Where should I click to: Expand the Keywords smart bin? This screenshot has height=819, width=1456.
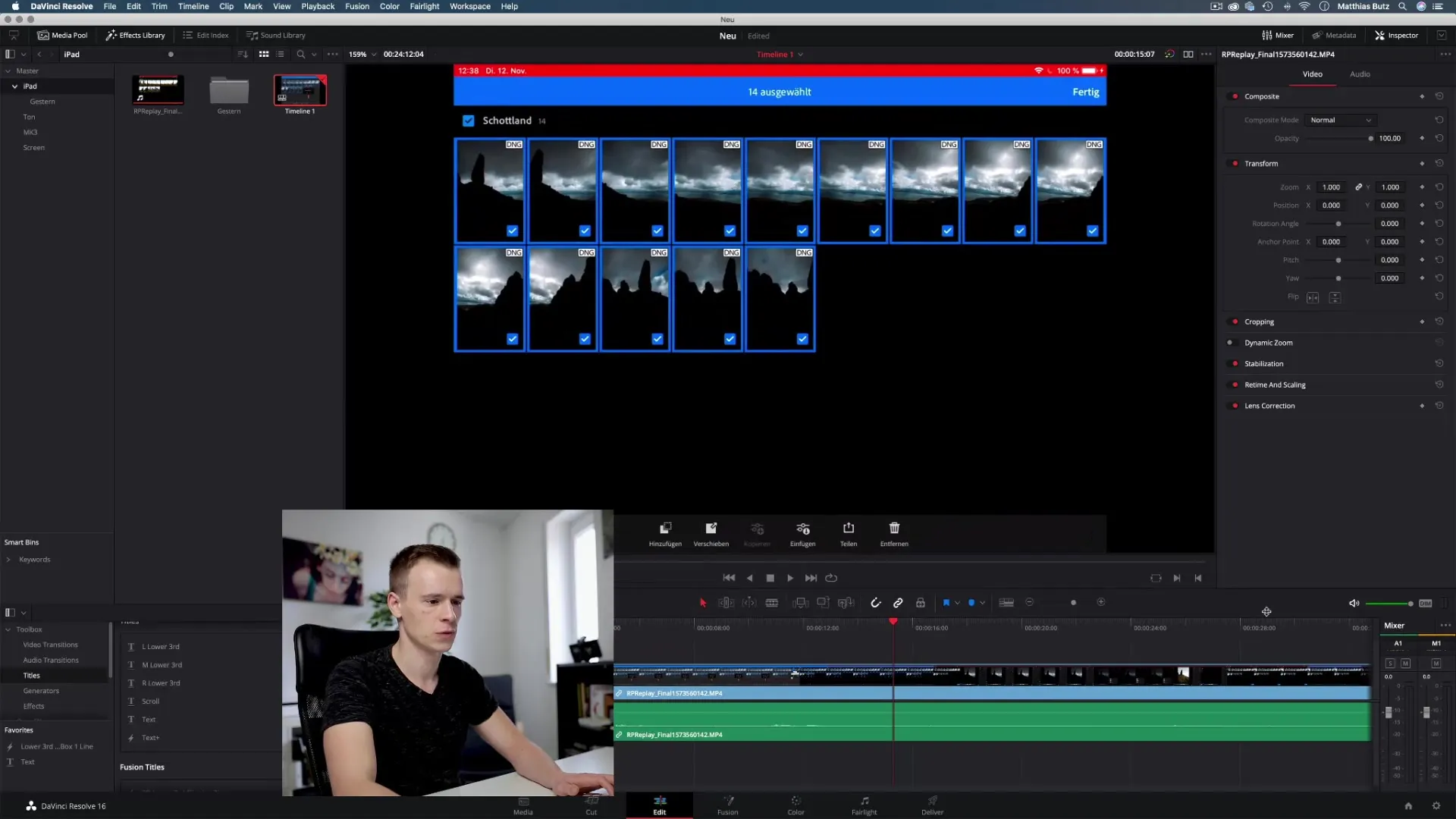(8, 560)
